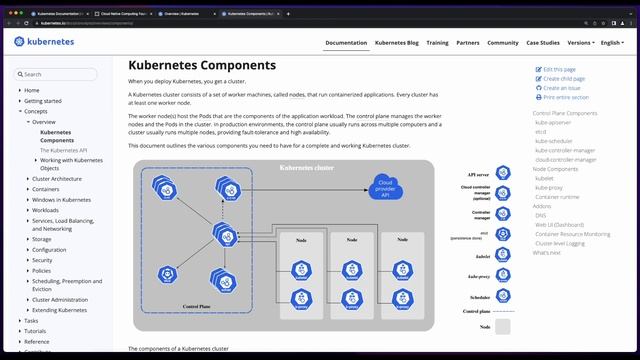The height and width of the screenshot is (360, 640).
Task: Expand the Cluster Architecture section
Action: pyautogui.click(x=28, y=179)
